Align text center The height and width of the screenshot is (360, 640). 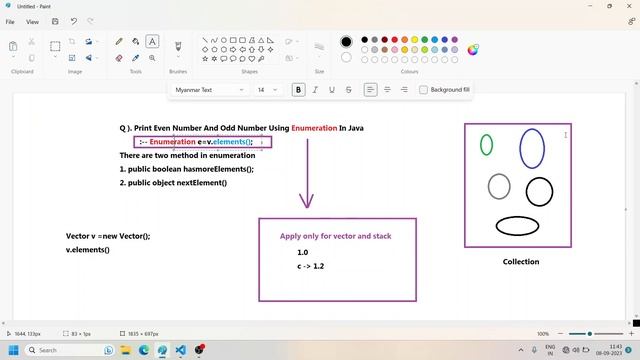tap(387, 90)
